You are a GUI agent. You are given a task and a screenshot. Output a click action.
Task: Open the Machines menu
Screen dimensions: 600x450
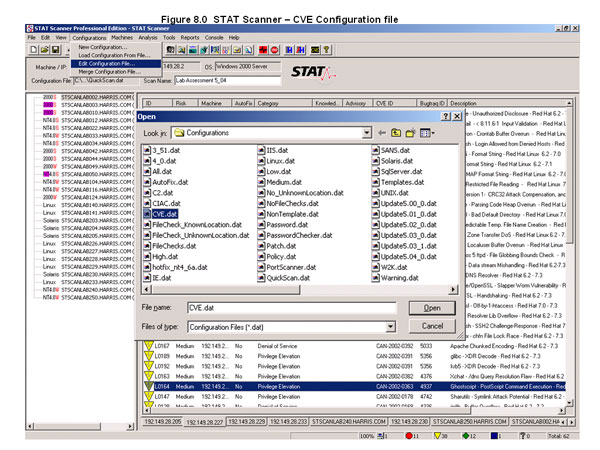point(122,38)
